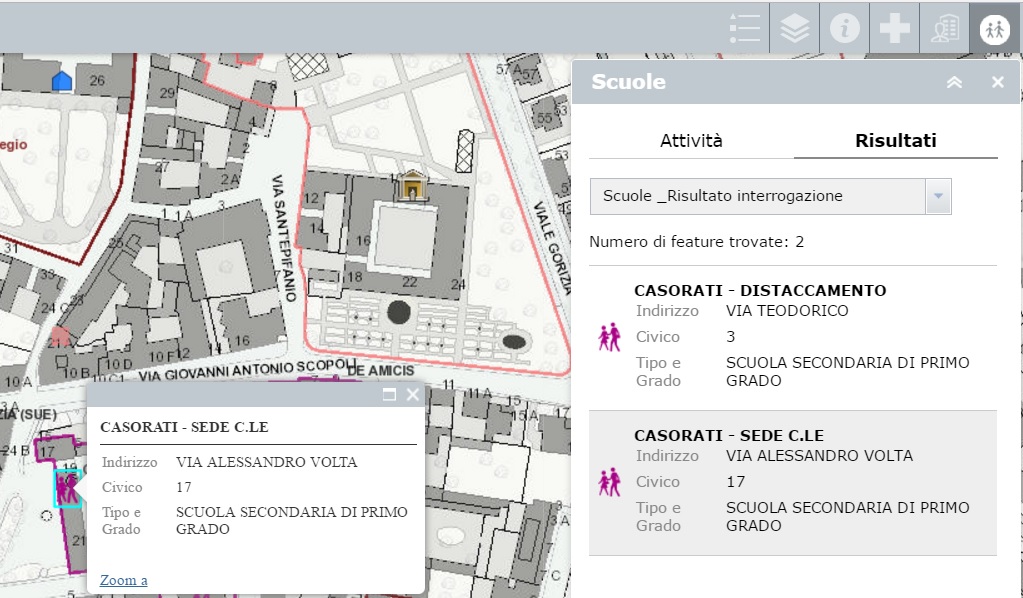This screenshot has width=1023, height=598.
Task: Click the information tool icon
Action: (845, 29)
